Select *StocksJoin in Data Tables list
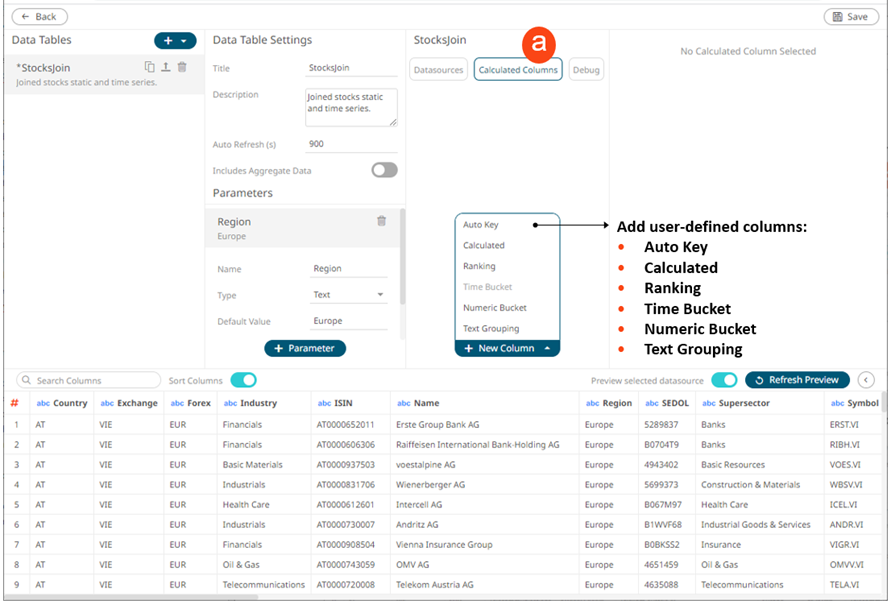This screenshot has height=604, width=891. pyautogui.click(x=104, y=74)
